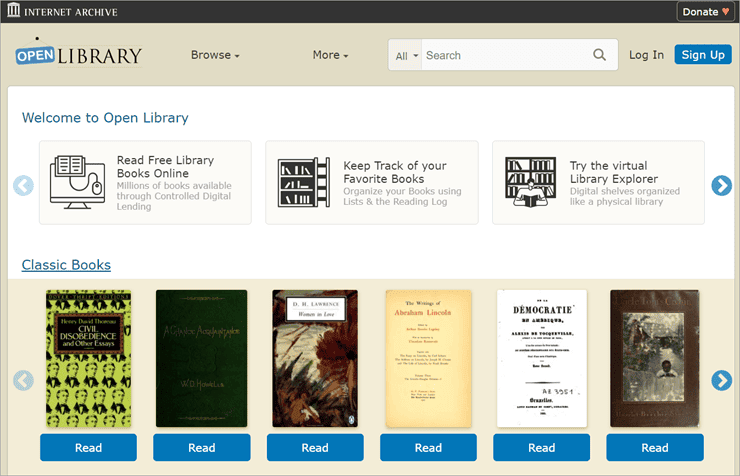740x476 pixels.
Task: Click the Open Library logo
Action: coord(78,53)
